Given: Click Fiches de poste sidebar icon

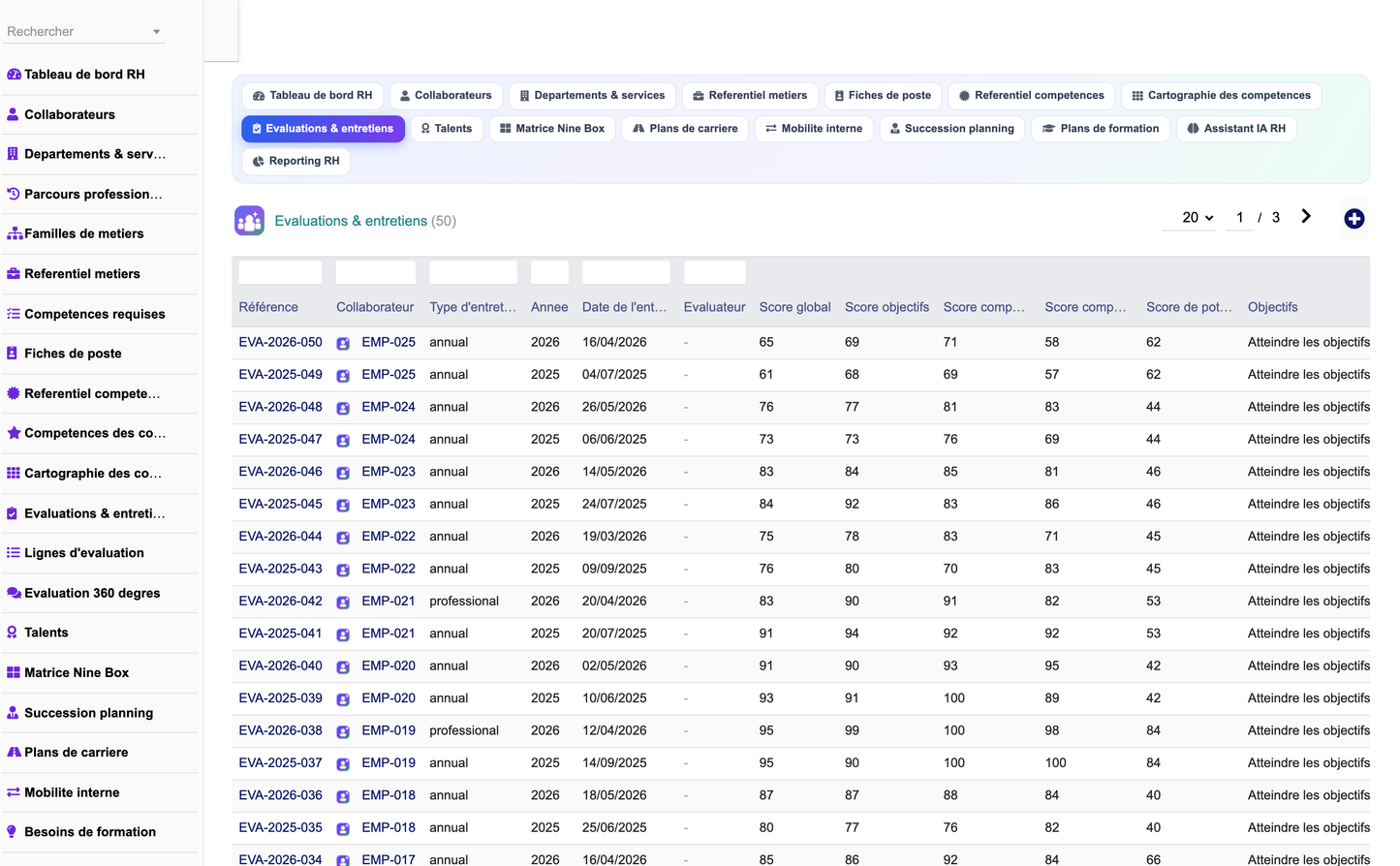Looking at the screenshot, I should 12,354.
